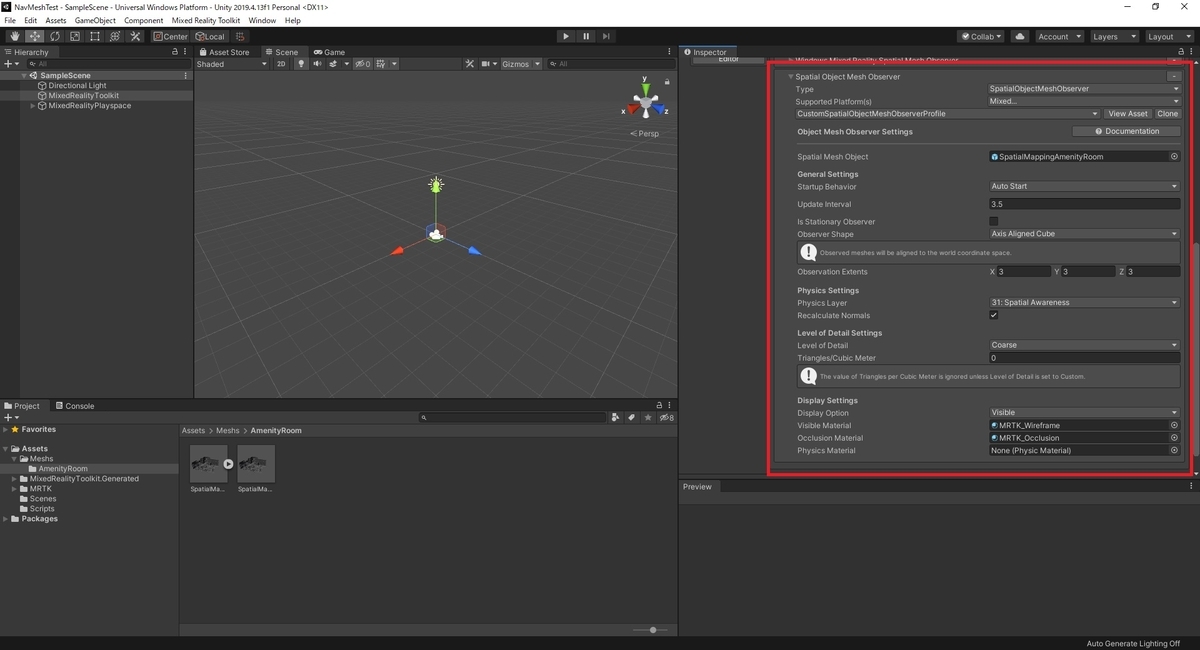
Task: Toggle hidden objects visibility in Scene
Action: coord(362,64)
